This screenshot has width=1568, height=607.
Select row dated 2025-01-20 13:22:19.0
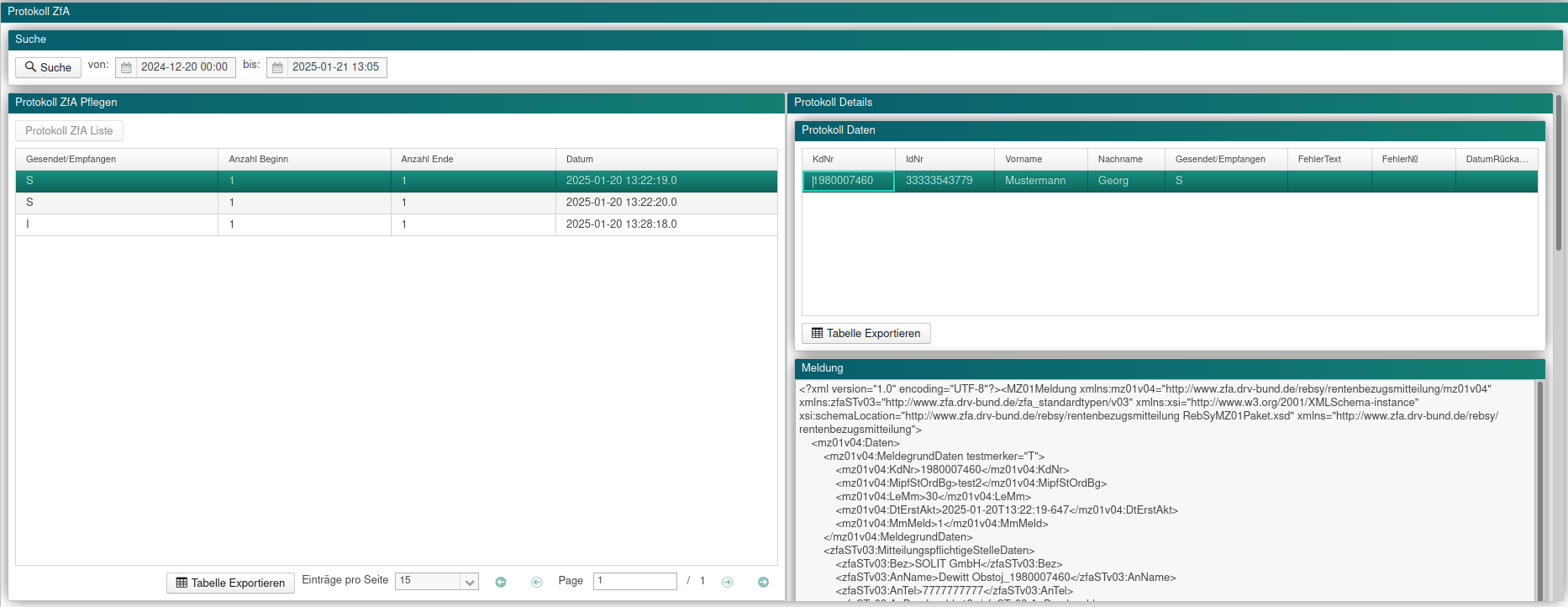tap(397, 181)
